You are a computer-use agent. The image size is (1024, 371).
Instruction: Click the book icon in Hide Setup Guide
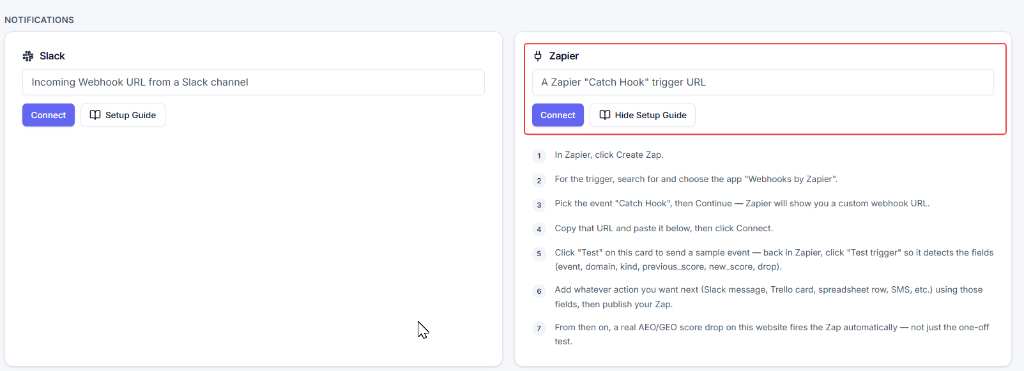click(x=605, y=115)
